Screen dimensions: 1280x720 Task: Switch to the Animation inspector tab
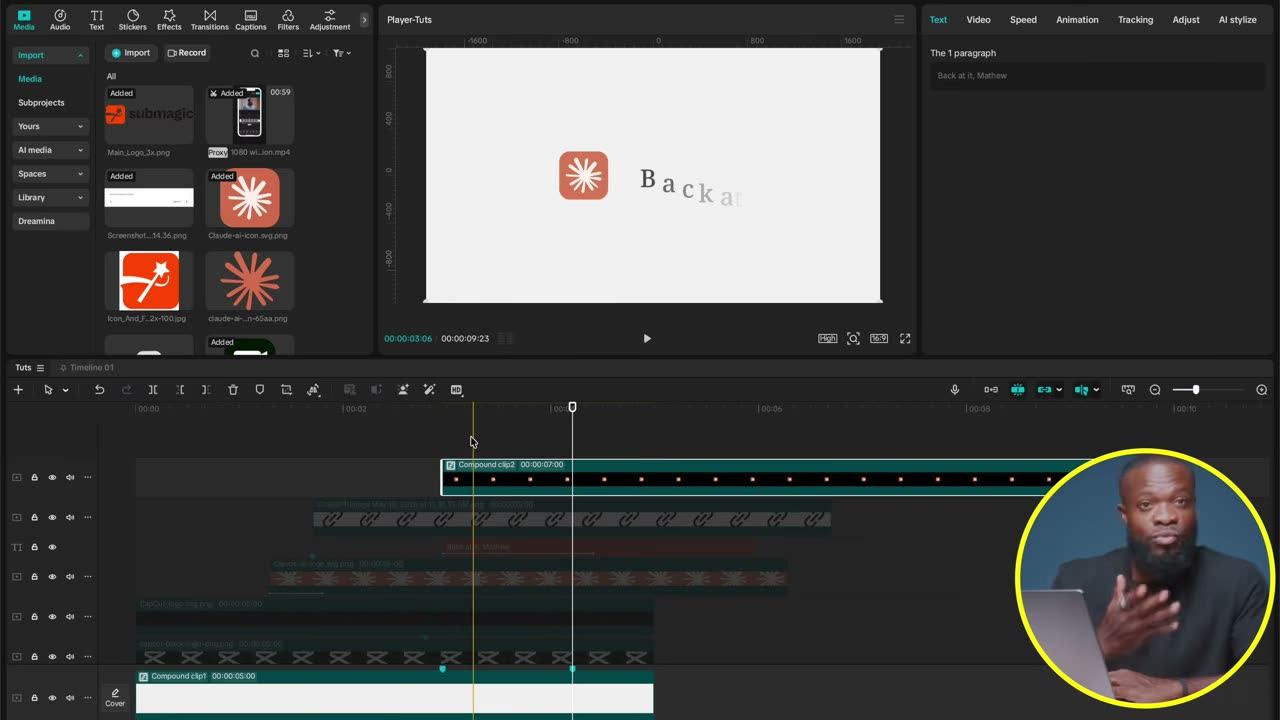click(x=1077, y=20)
